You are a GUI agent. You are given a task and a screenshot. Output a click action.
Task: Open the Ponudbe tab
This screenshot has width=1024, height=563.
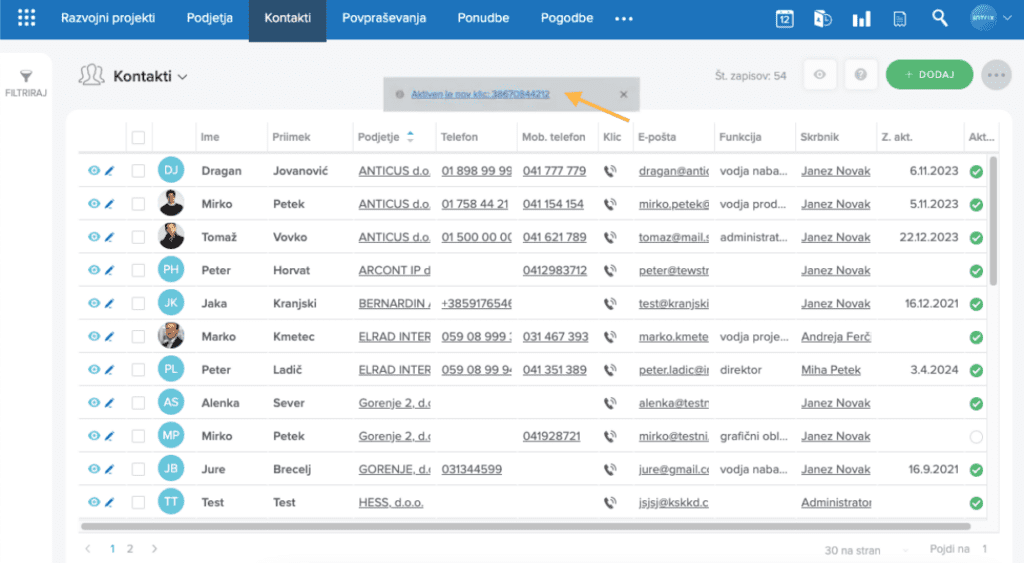[x=483, y=19]
